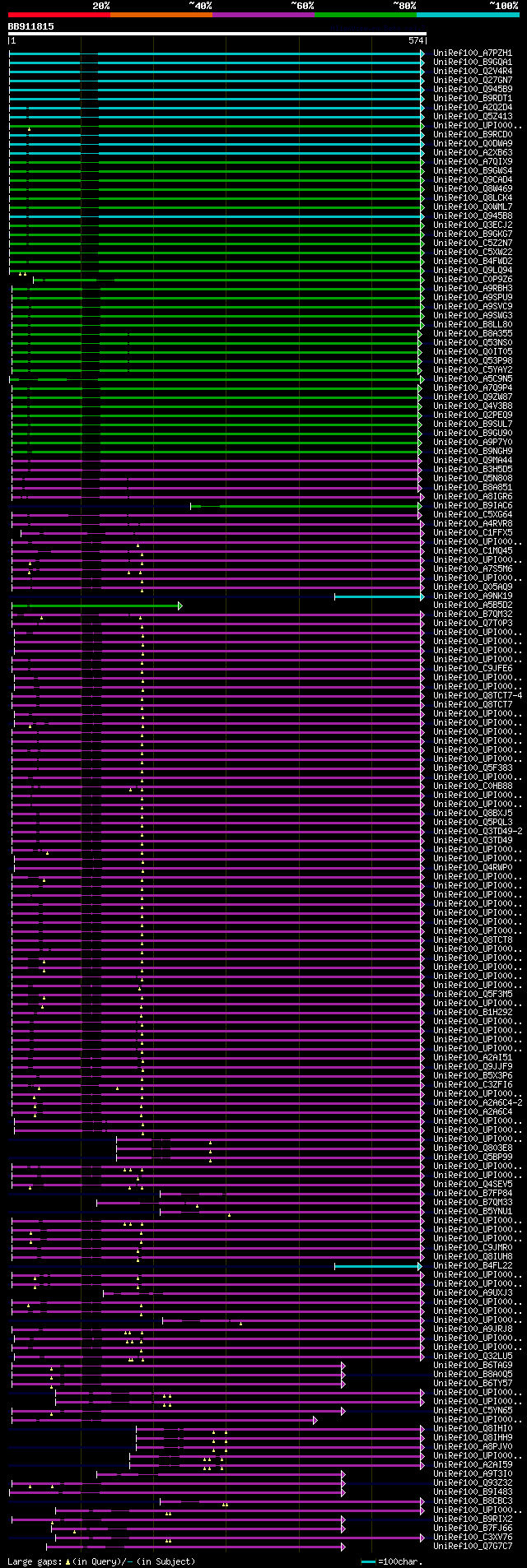The image size is (527, 1568).
Task: Click the purple ~60% identity legend segment
Action: [x=263, y=15]
